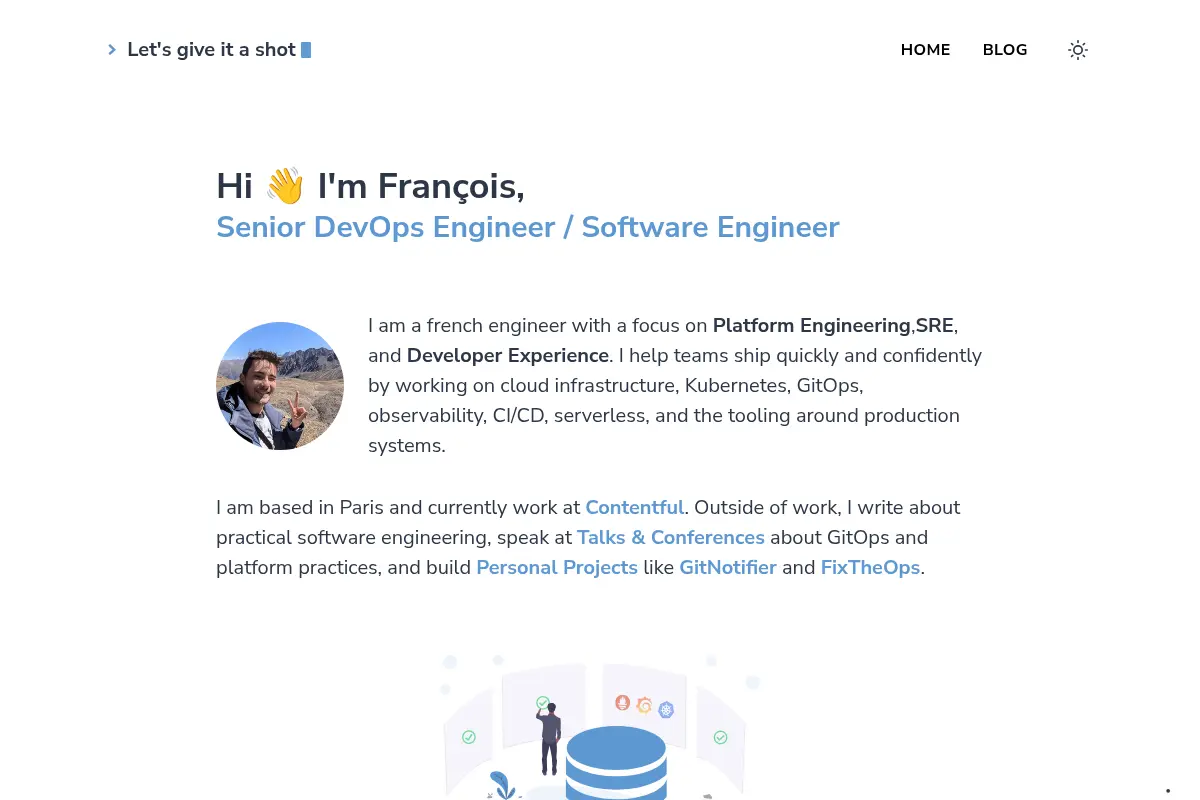This screenshot has height=800, width=1200.
Task: Click the "Hi I'm François," heading
Action: pos(370,186)
